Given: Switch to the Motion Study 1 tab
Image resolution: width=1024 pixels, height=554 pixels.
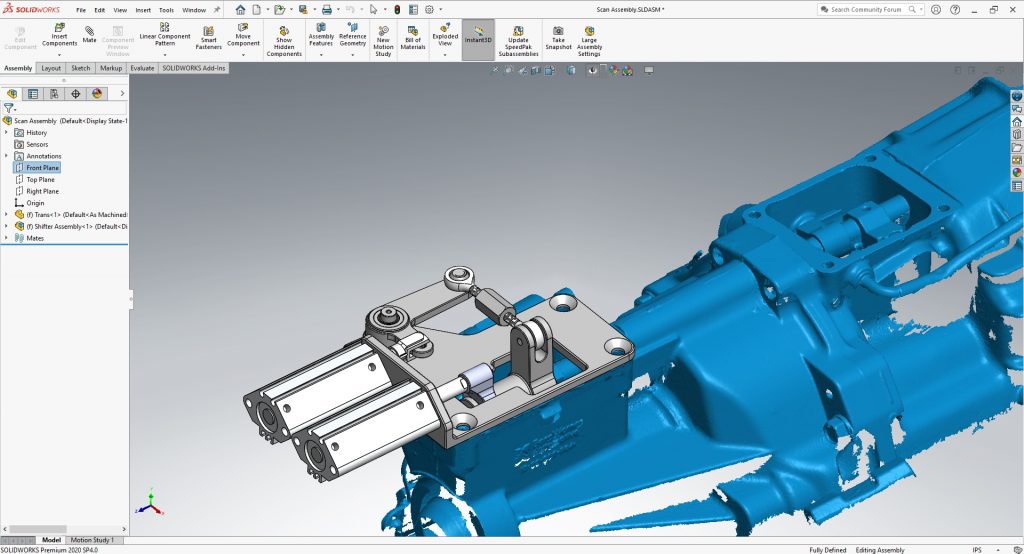Looking at the screenshot, I should (92, 540).
